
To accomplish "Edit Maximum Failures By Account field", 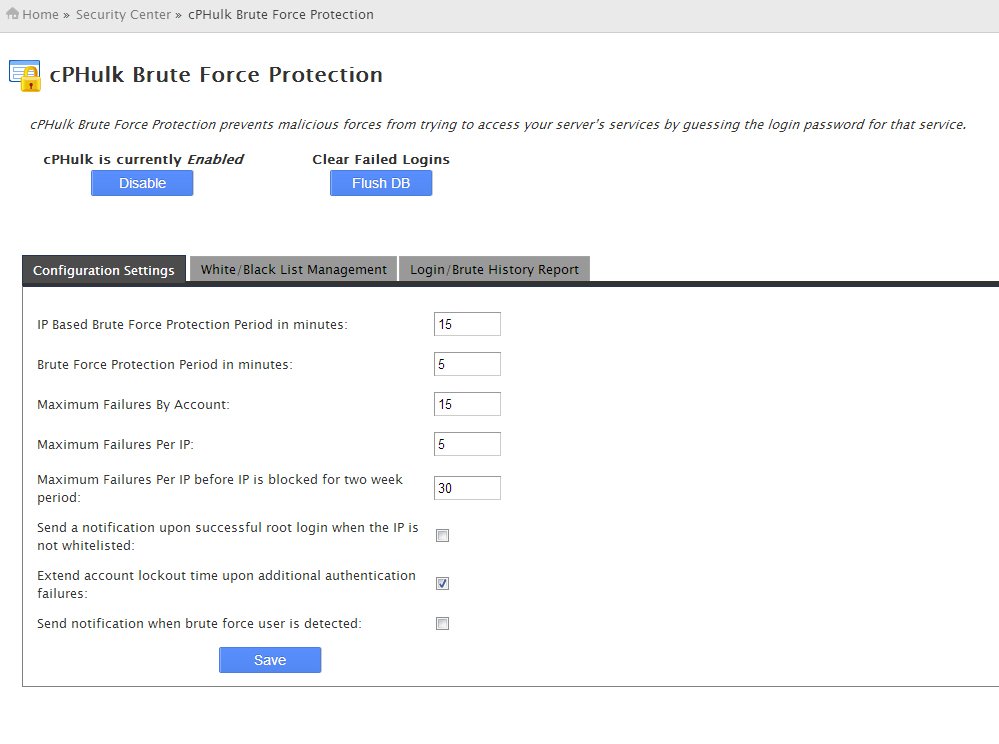I will tap(467, 404).
